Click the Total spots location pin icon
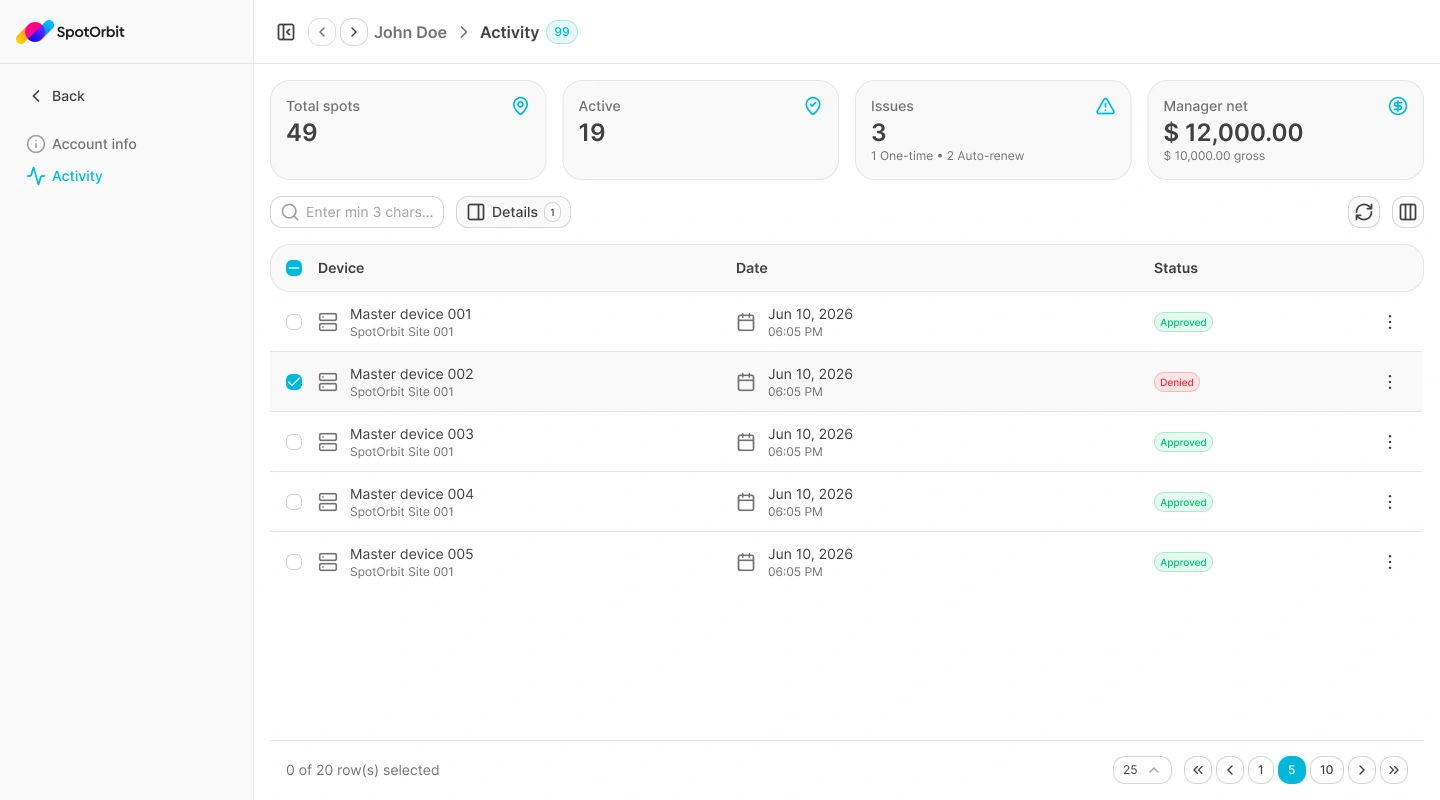This screenshot has width=1440, height=800. 520,106
